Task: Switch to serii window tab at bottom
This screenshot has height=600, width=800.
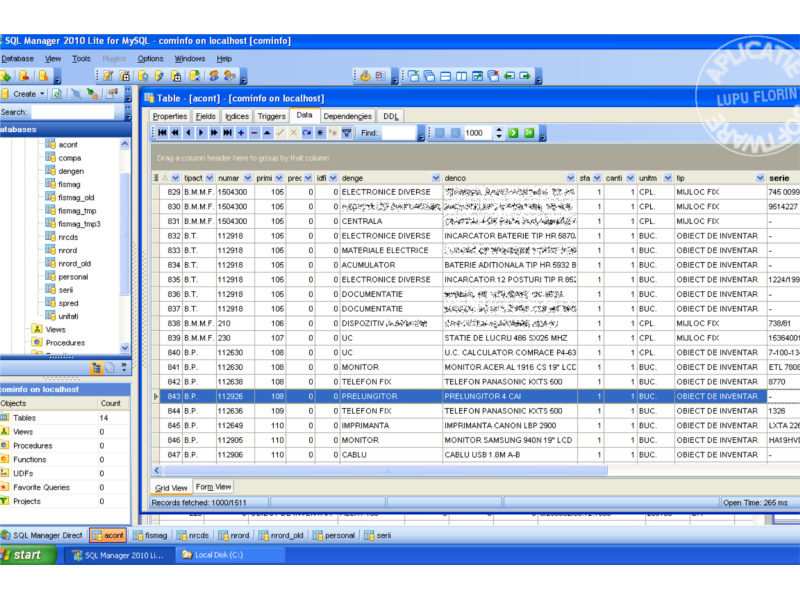Action: point(378,535)
